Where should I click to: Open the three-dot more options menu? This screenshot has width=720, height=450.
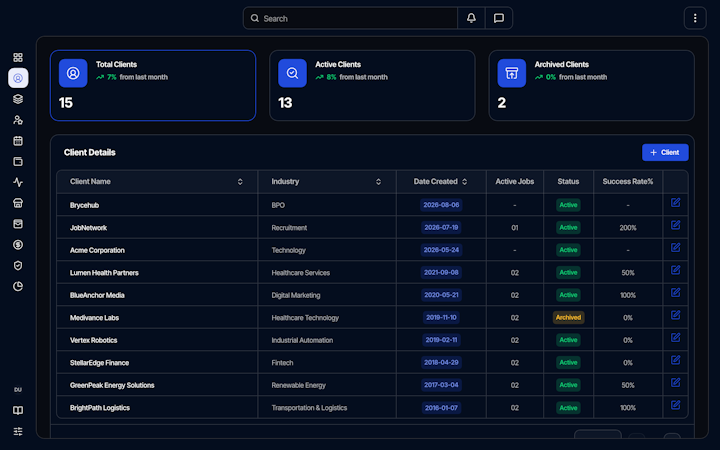click(695, 18)
